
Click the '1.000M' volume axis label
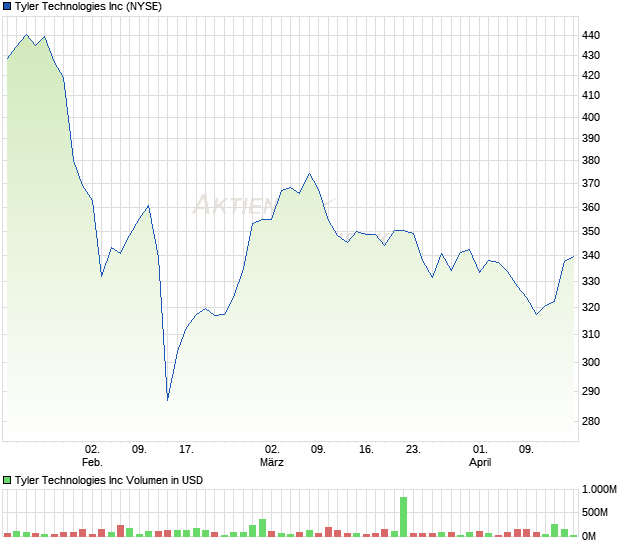[x=599, y=489]
